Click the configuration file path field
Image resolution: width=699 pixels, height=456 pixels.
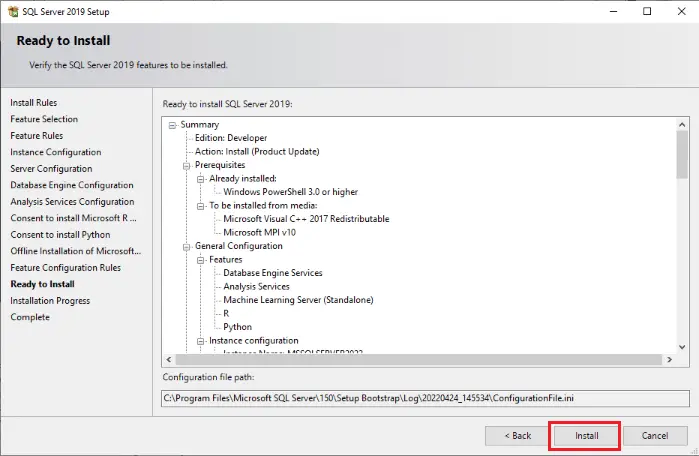tap(425, 398)
